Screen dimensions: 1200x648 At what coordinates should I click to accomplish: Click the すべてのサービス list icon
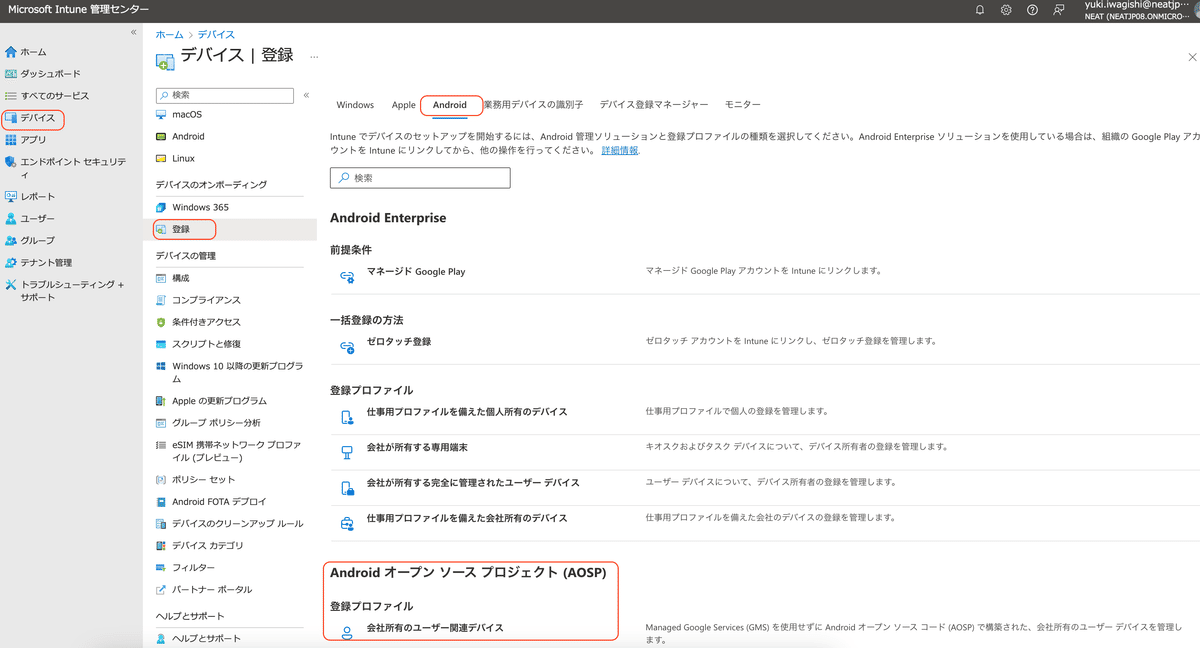(x=11, y=96)
